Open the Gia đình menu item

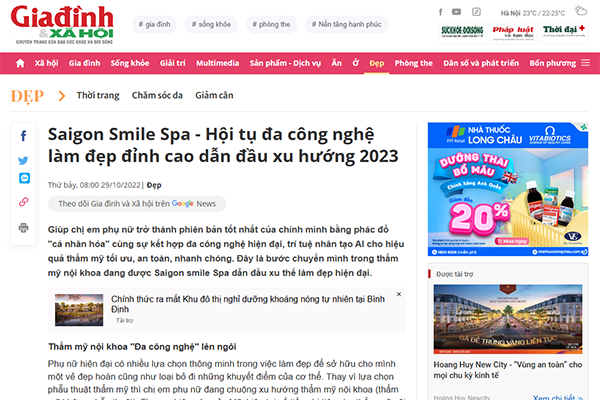pyautogui.click(x=84, y=63)
